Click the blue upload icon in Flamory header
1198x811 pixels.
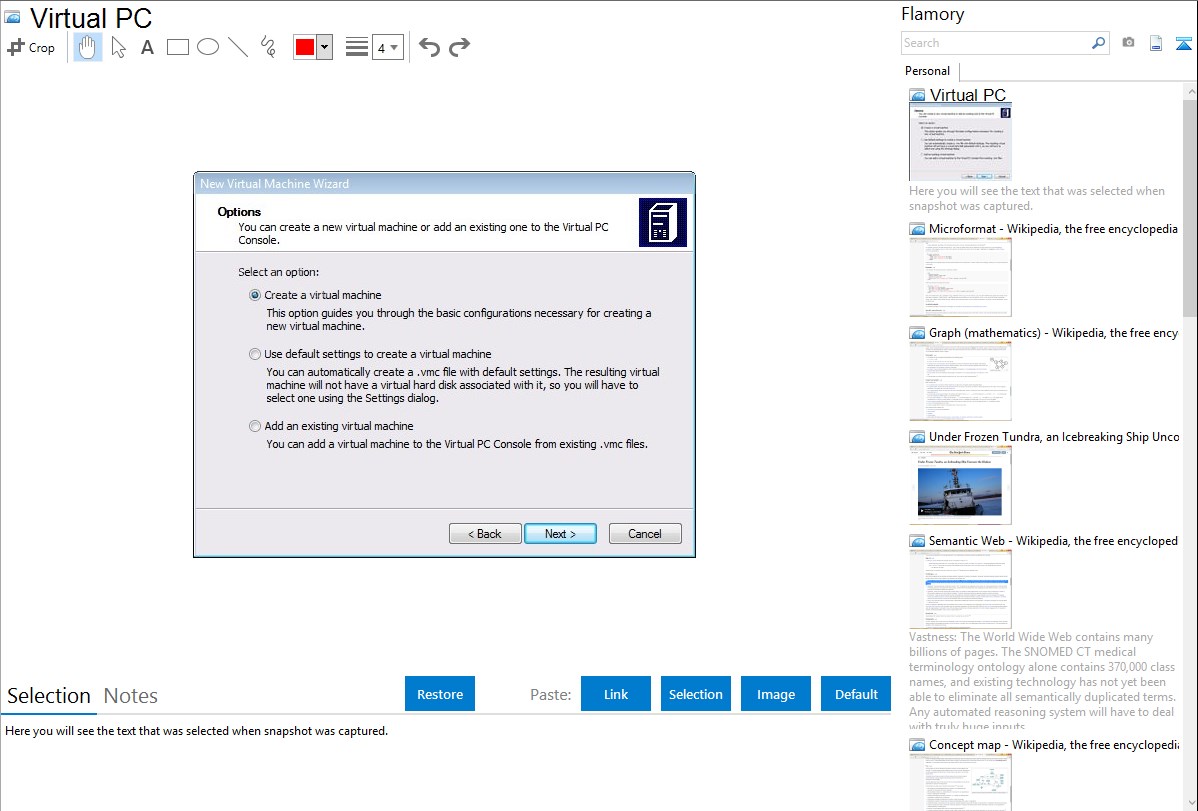pos(1183,43)
